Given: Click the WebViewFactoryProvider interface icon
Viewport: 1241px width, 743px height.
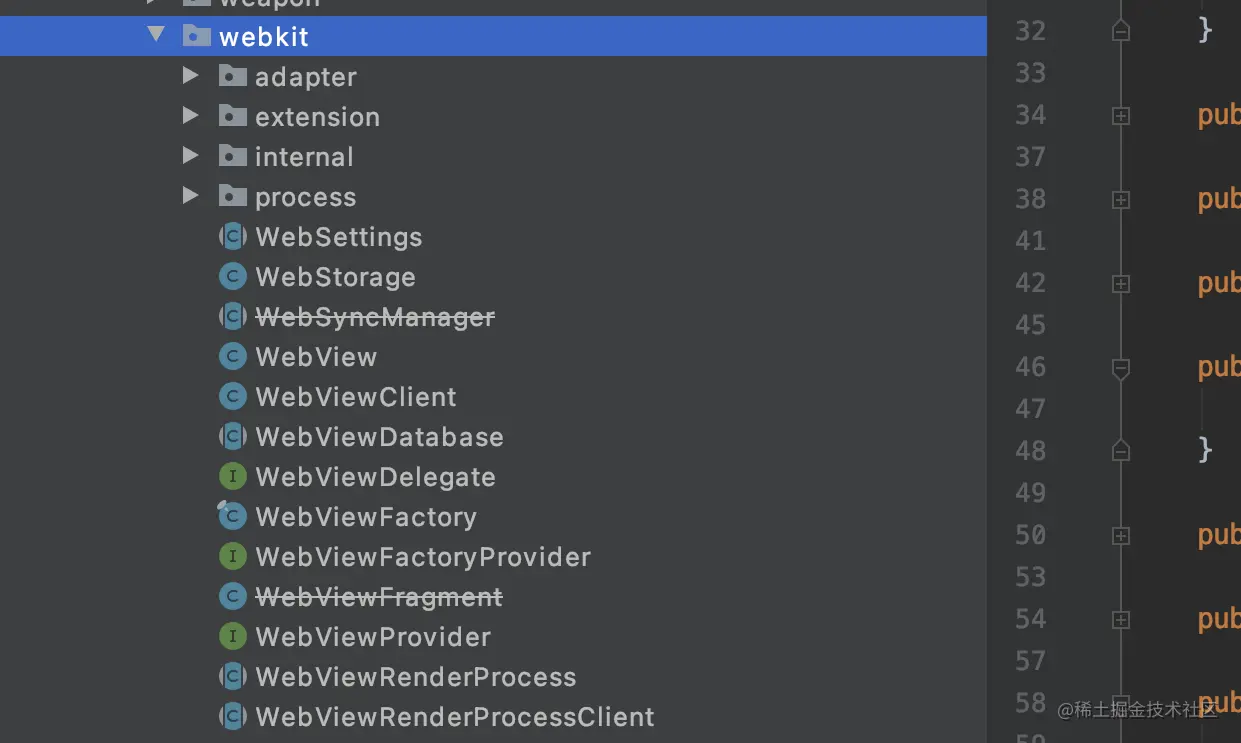Looking at the screenshot, I should point(232,557).
